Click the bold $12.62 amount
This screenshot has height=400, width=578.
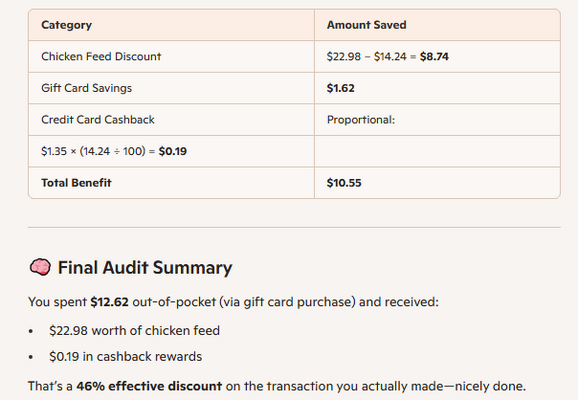(109, 302)
